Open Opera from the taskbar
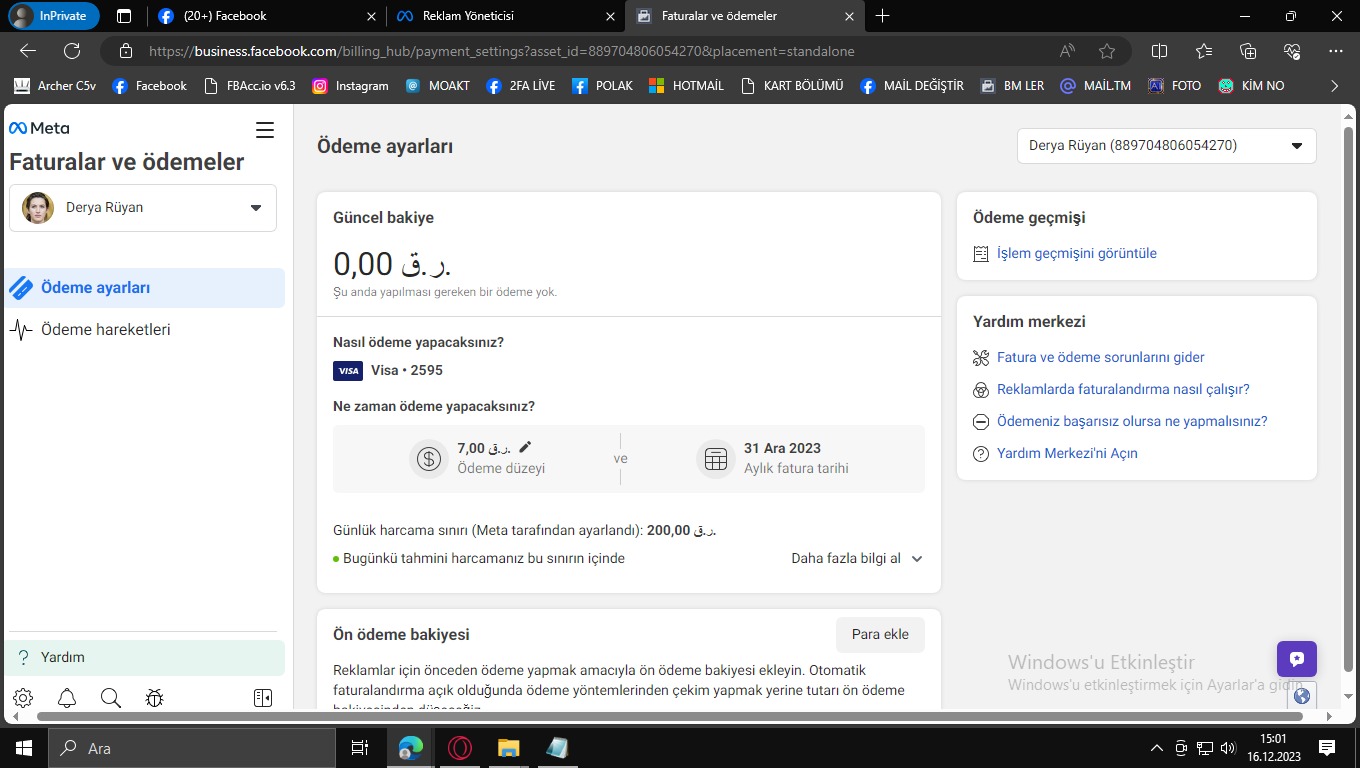The image size is (1360, 768). (460, 748)
